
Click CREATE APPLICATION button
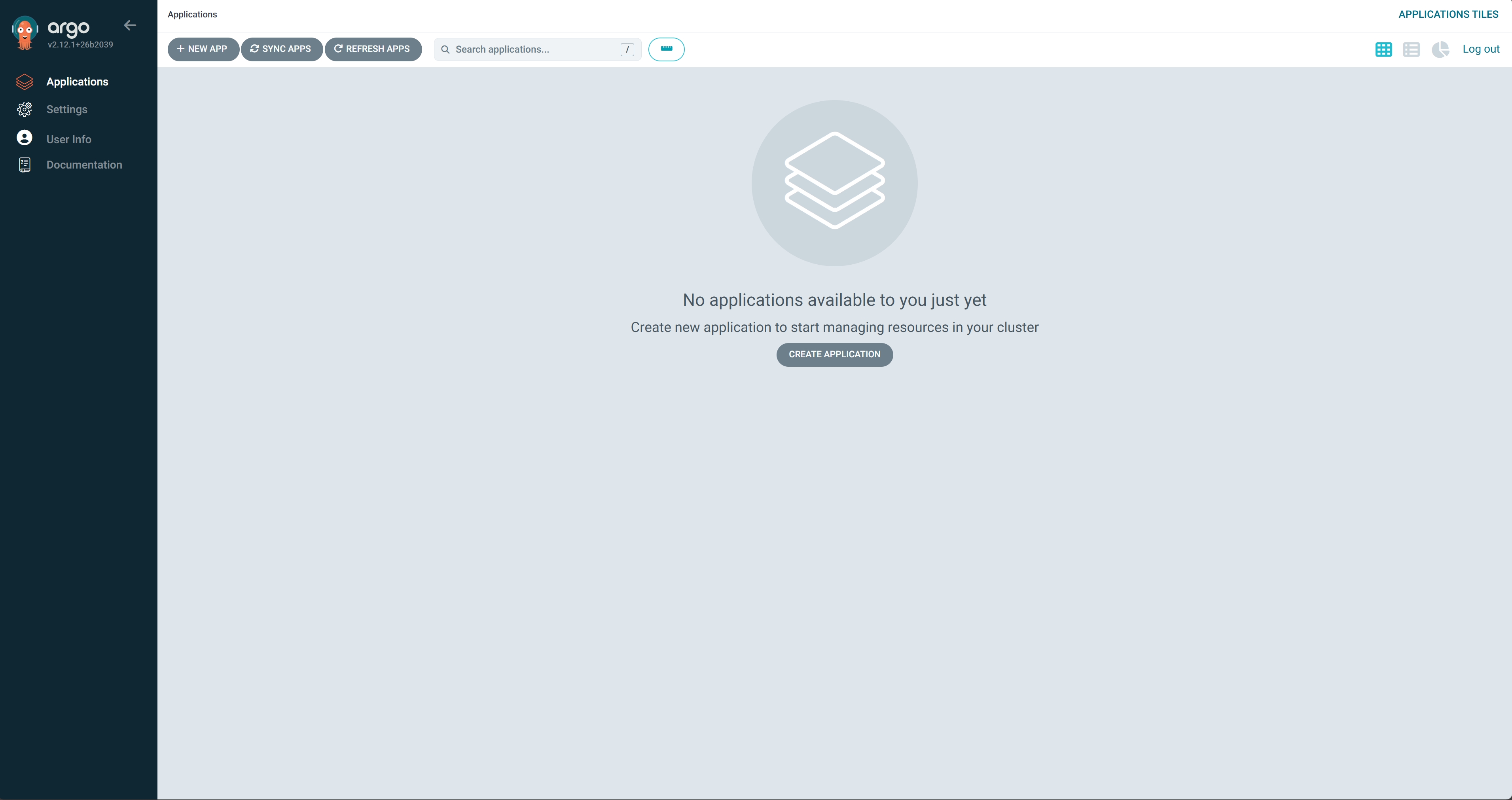click(x=834, y=355)
